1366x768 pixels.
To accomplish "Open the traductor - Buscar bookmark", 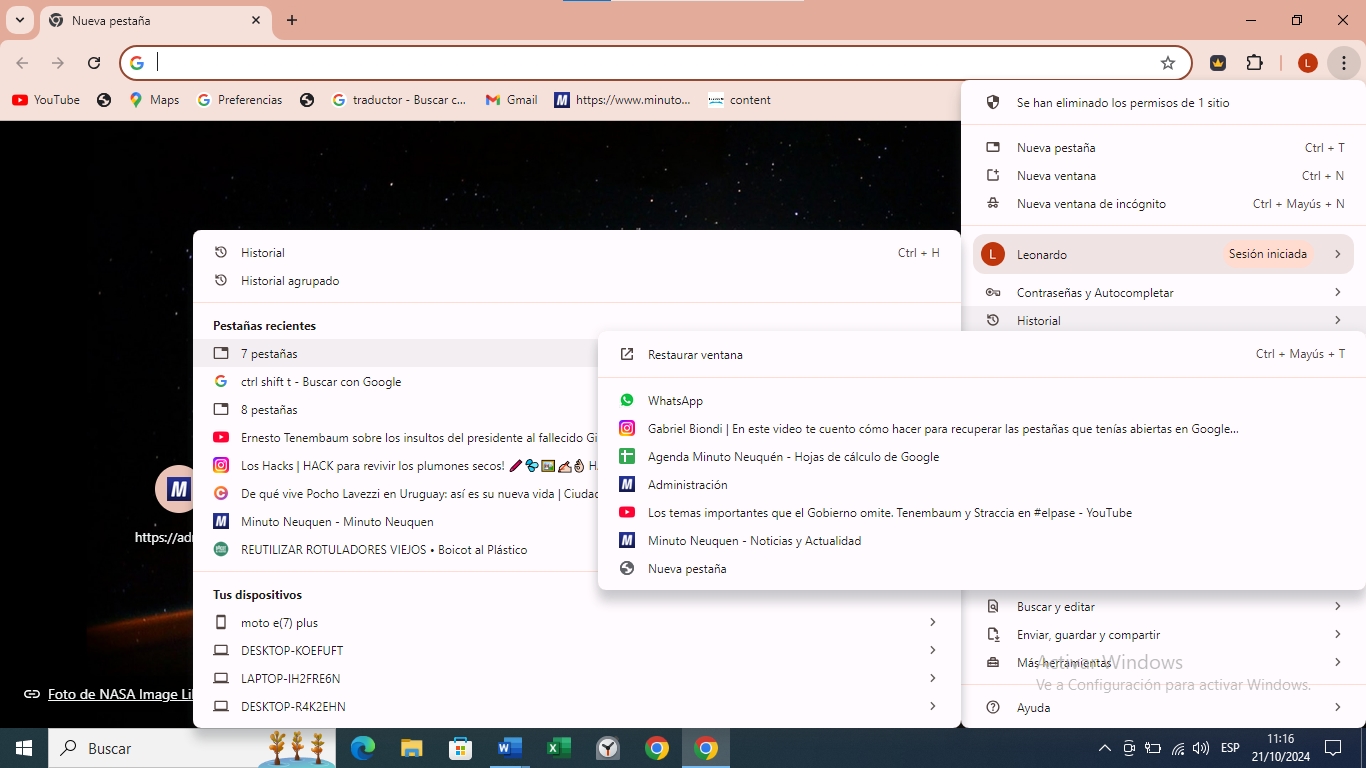I will tap(400, 100).
